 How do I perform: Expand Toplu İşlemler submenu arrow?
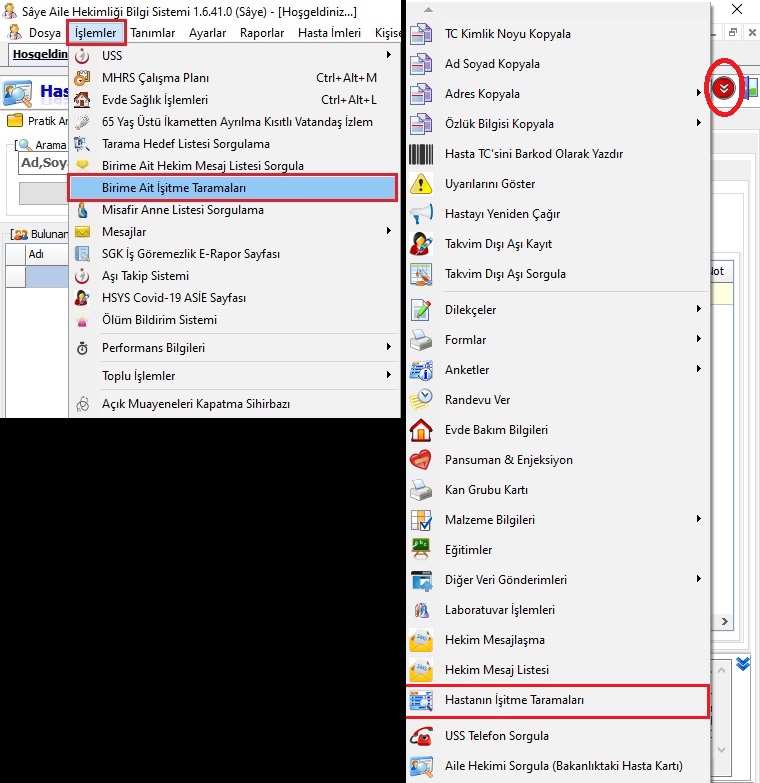(388, 375)
